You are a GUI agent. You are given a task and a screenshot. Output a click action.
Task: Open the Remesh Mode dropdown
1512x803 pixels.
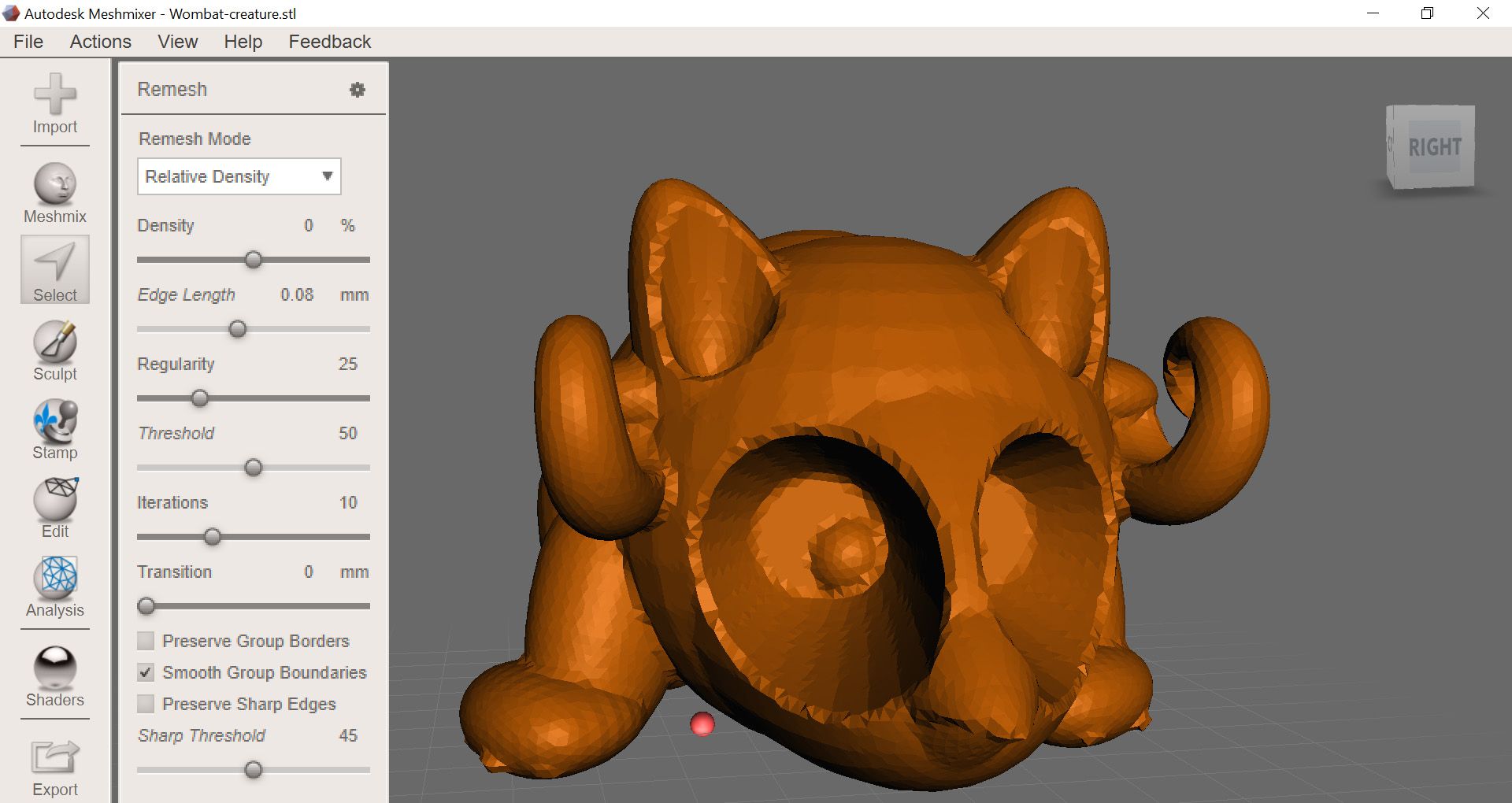pos(328,176)
